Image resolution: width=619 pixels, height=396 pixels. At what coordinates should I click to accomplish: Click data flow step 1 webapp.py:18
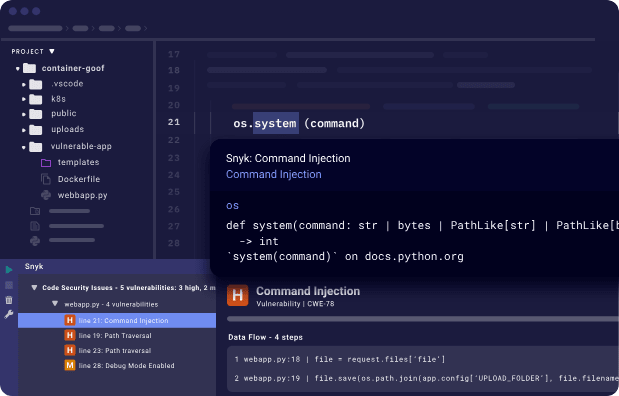click(x=340, y=359)
